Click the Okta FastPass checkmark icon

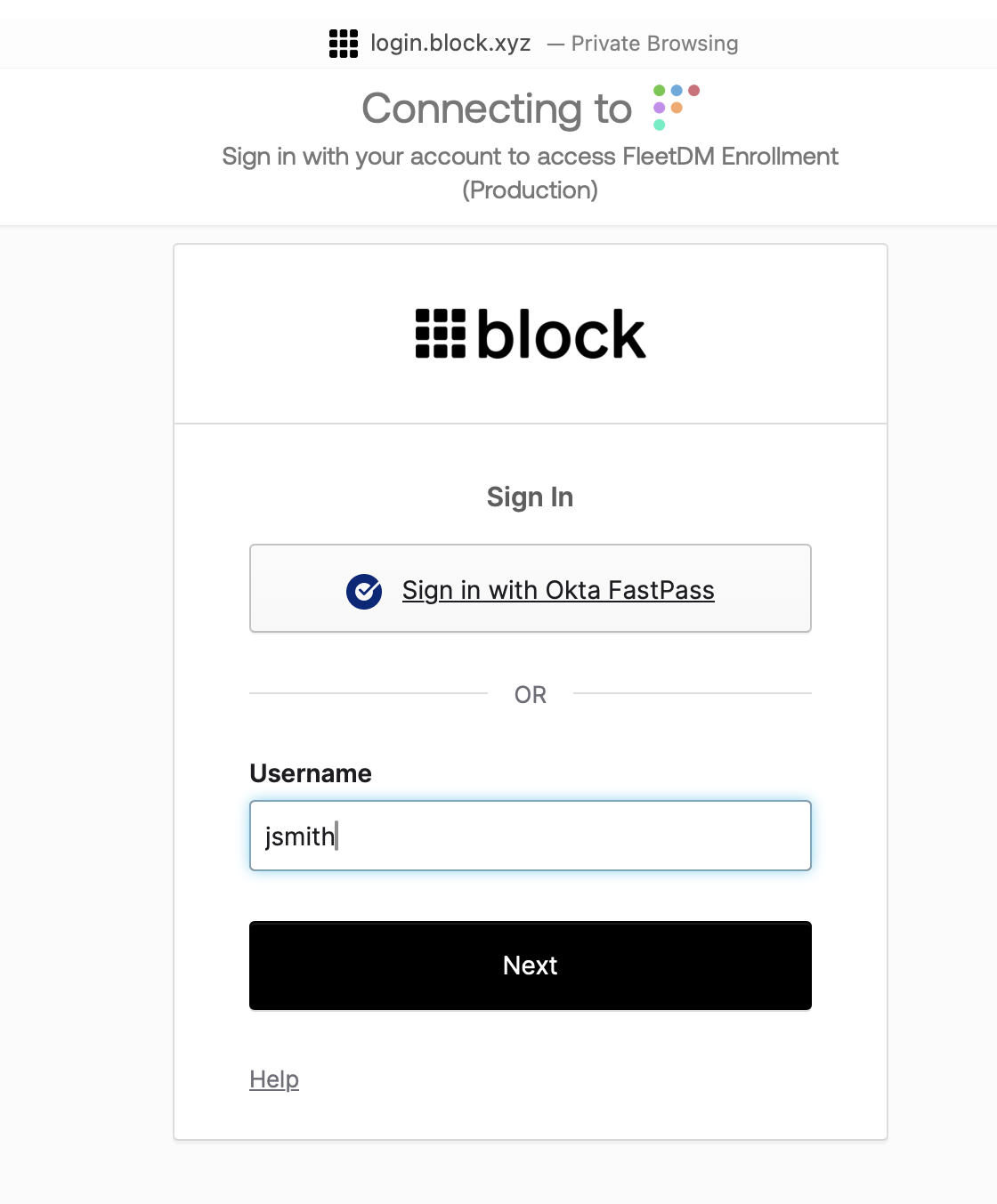click(364, 591)
